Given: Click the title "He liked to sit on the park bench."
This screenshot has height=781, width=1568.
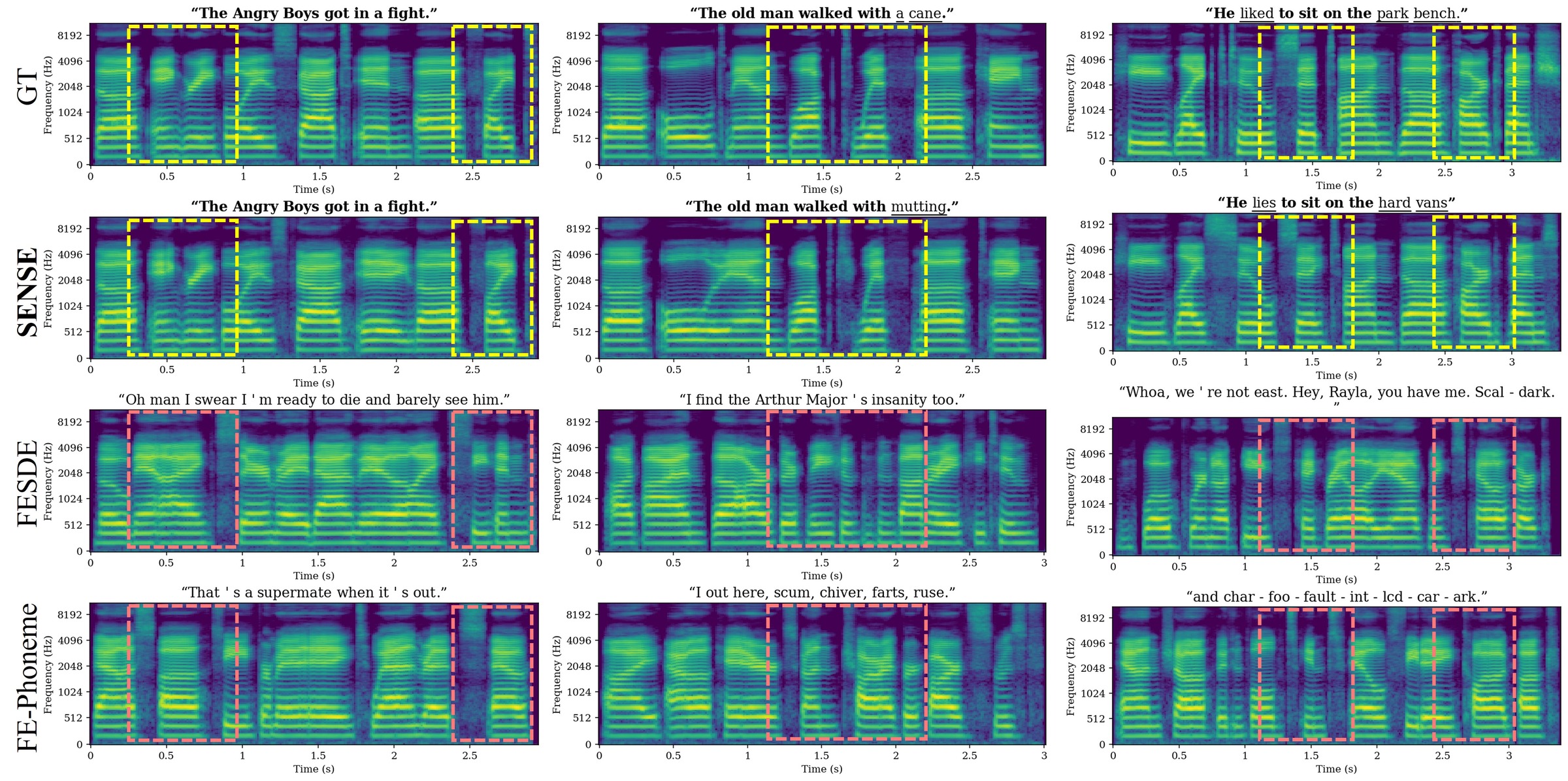Looking at the screenshot, I should tap(1337, 13).
